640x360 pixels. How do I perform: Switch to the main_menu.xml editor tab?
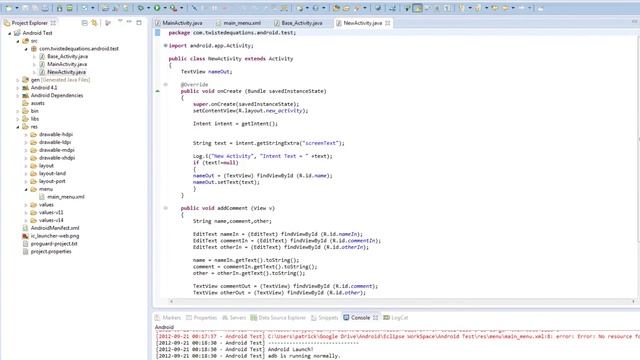(239, 23)
